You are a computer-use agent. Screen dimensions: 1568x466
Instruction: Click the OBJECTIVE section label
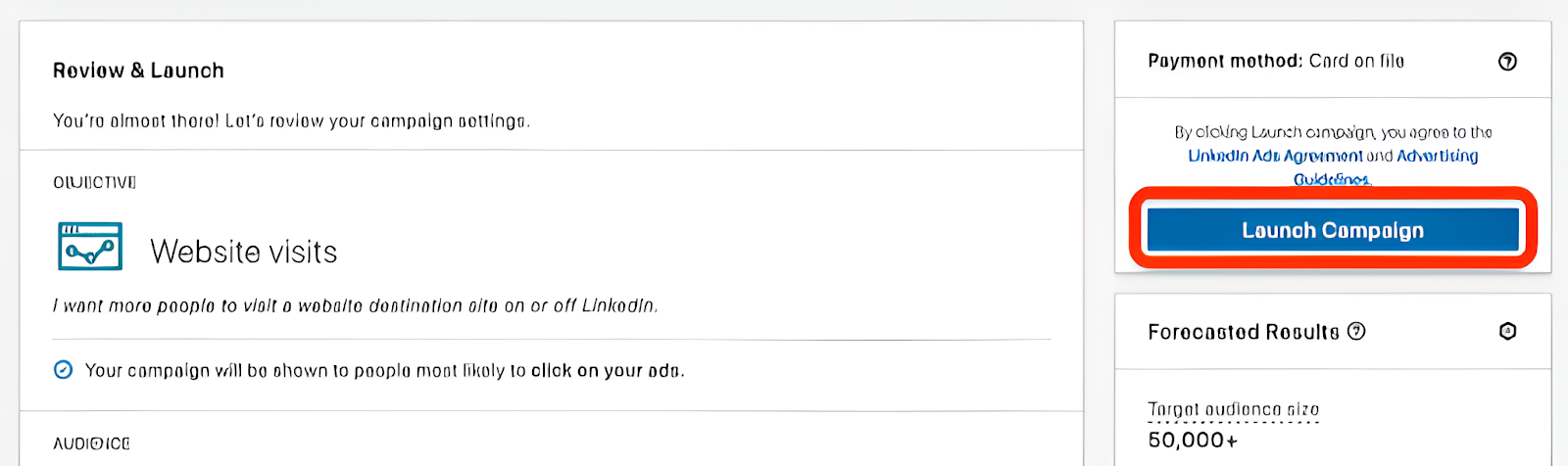pyautogui.click(x=95, y=182)
